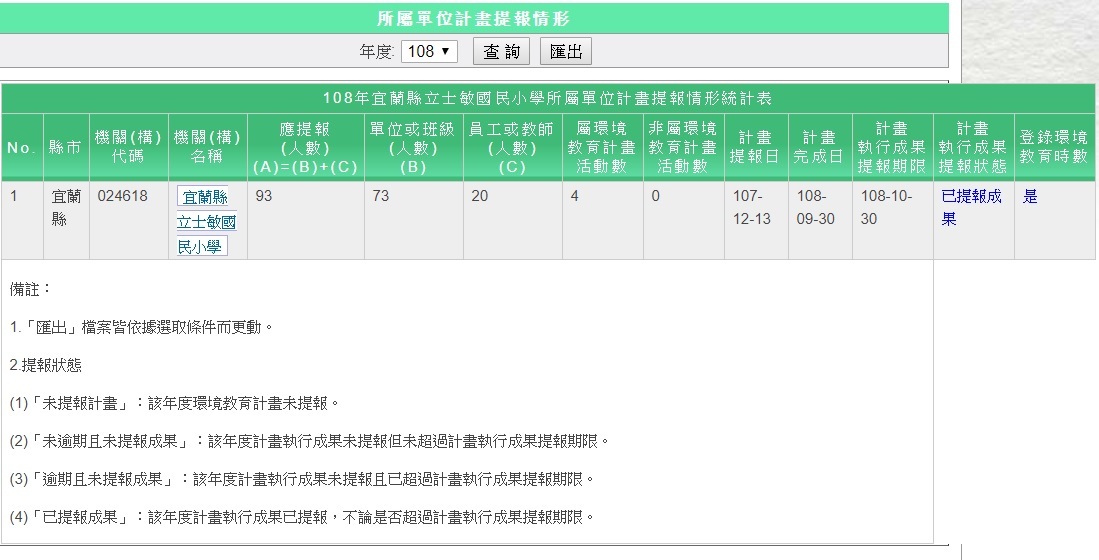Click the value 93 in 應提報 column
This screenshot has width=1099, height=560.
tap(264, 196)
